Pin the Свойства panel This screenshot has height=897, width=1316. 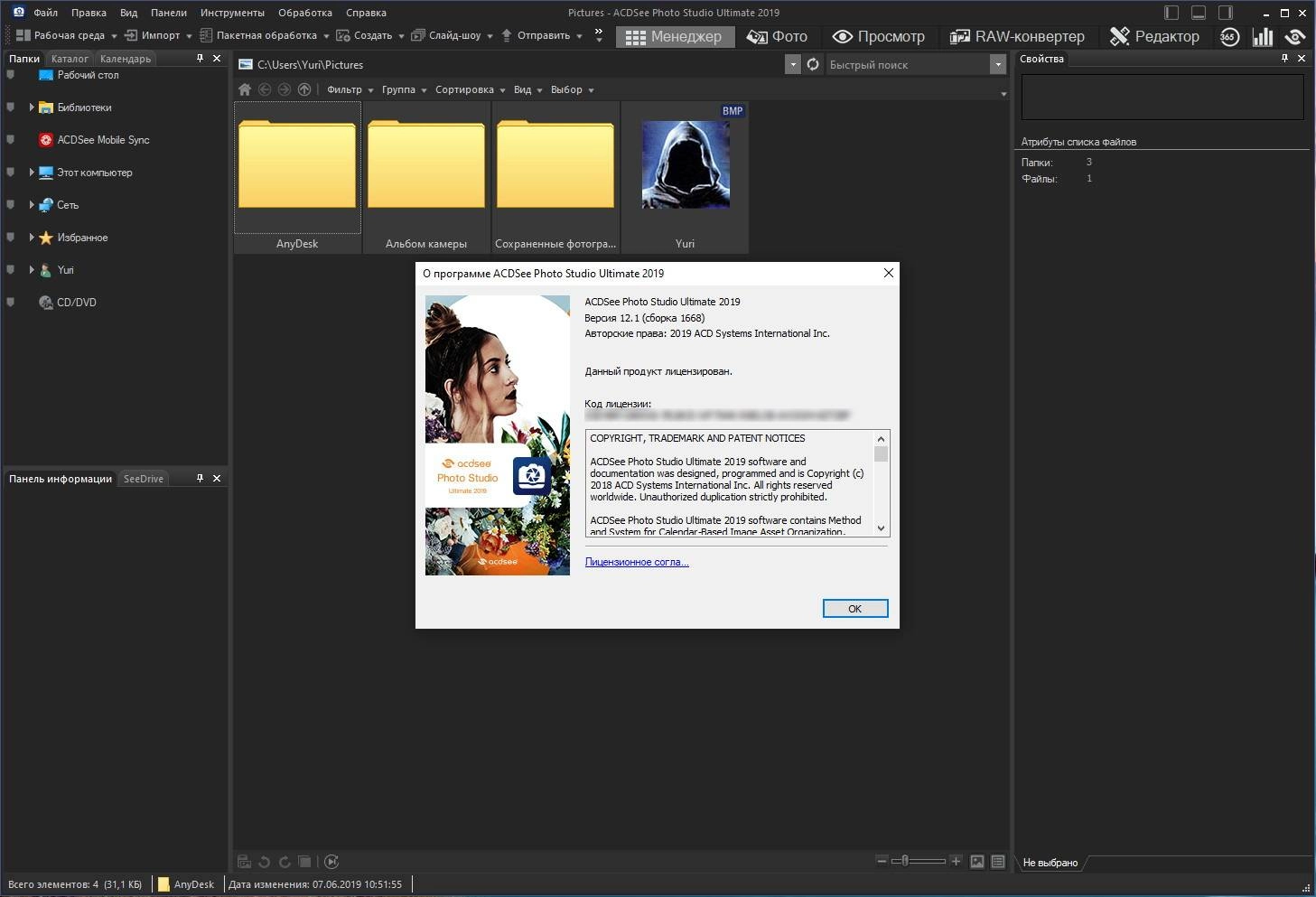[x=1284, y=58]
